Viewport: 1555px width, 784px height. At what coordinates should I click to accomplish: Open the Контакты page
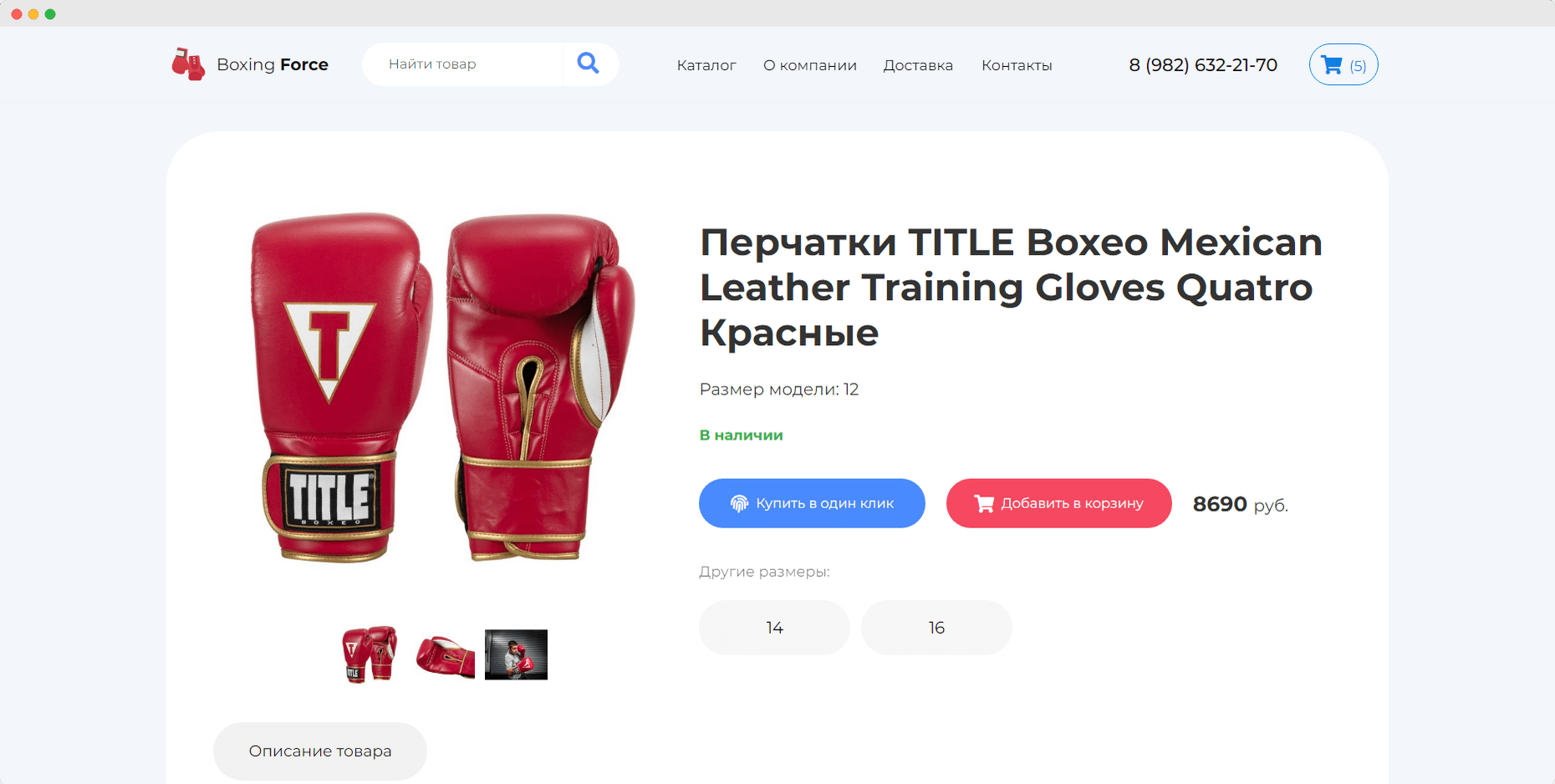click(1017, 65)
